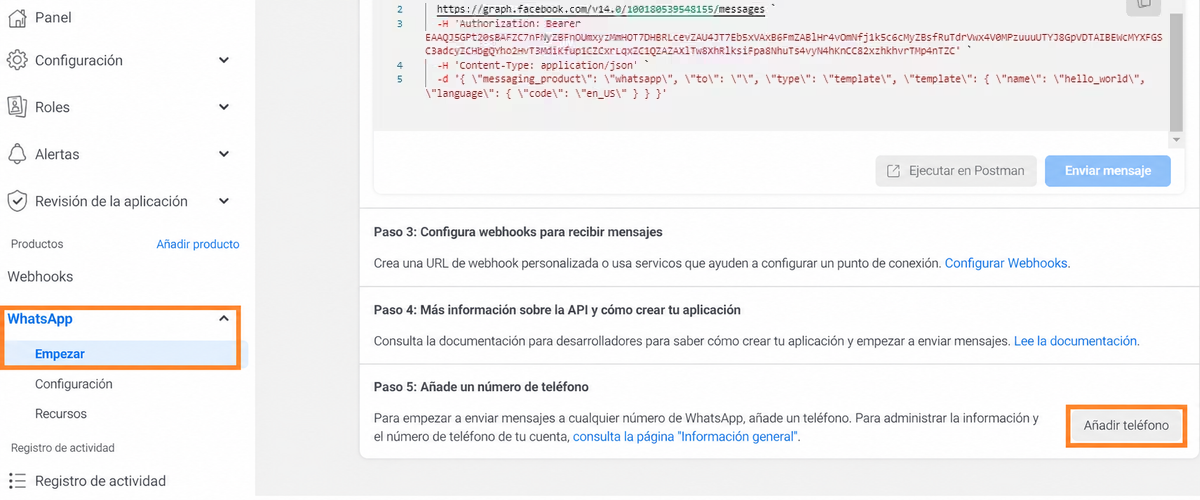Open Recursos under WhatsApp

click(x=61, y=414)
